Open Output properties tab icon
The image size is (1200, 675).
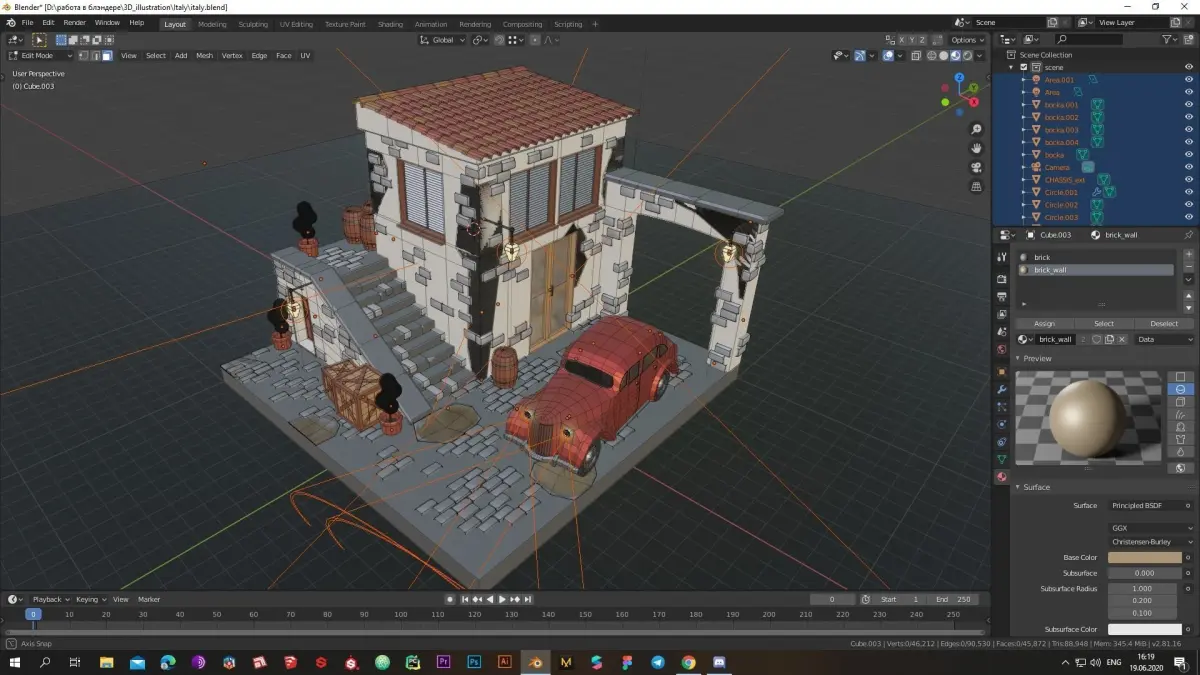[1002, 297]
